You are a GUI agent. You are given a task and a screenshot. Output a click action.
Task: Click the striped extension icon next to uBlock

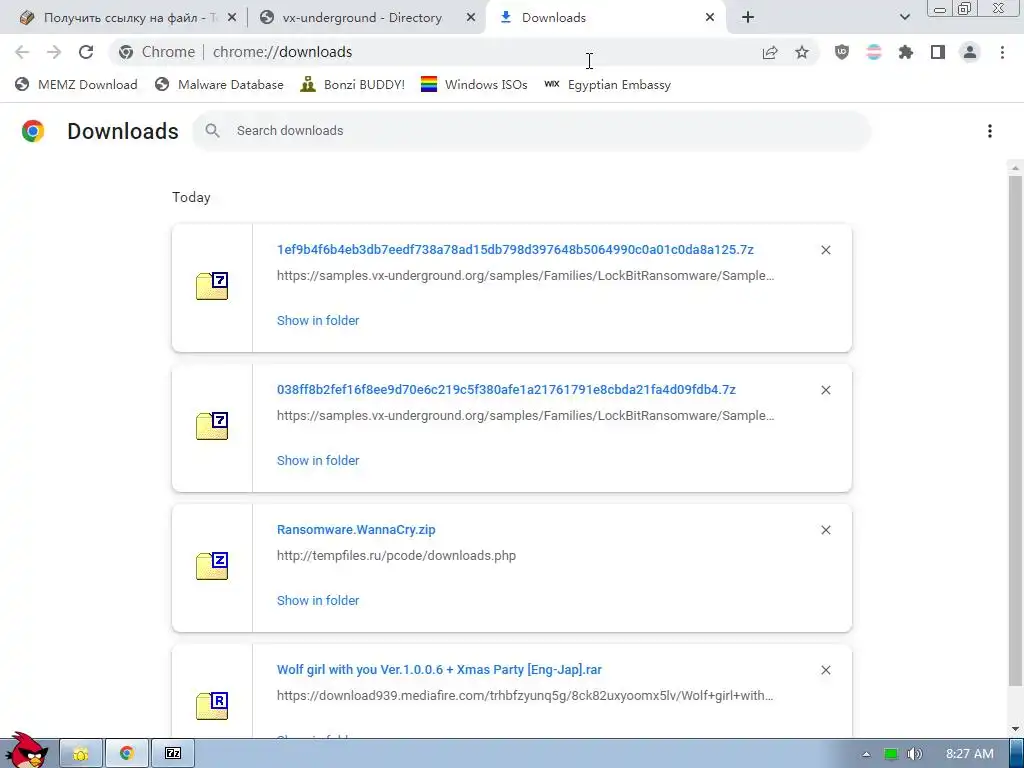coord(874,52)
